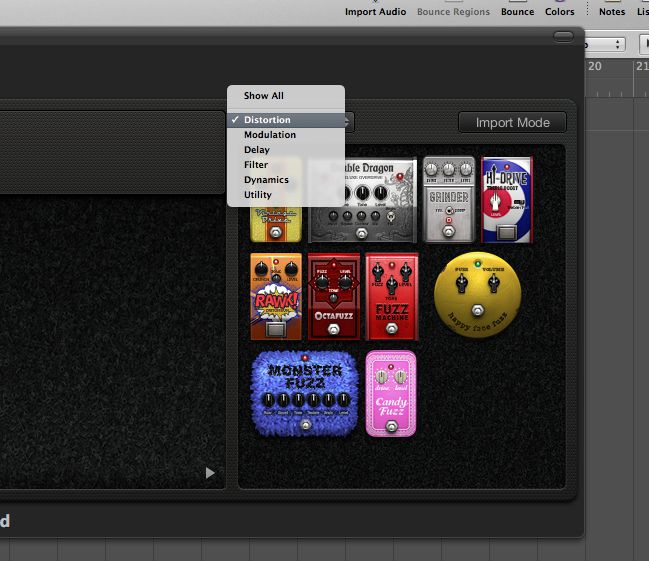
Task: Click Happy Face Fuzz volume knob
Action: (x=493, y=283)
